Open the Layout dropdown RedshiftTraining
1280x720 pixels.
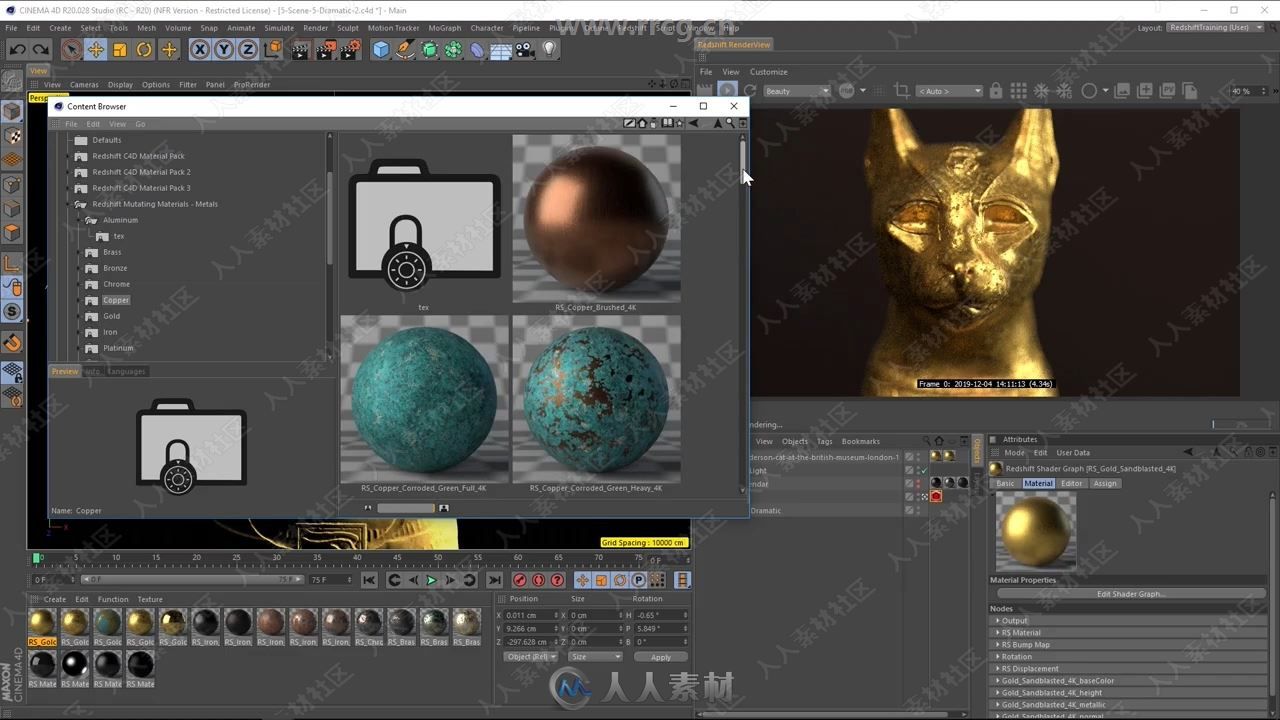coord(1215,27)
